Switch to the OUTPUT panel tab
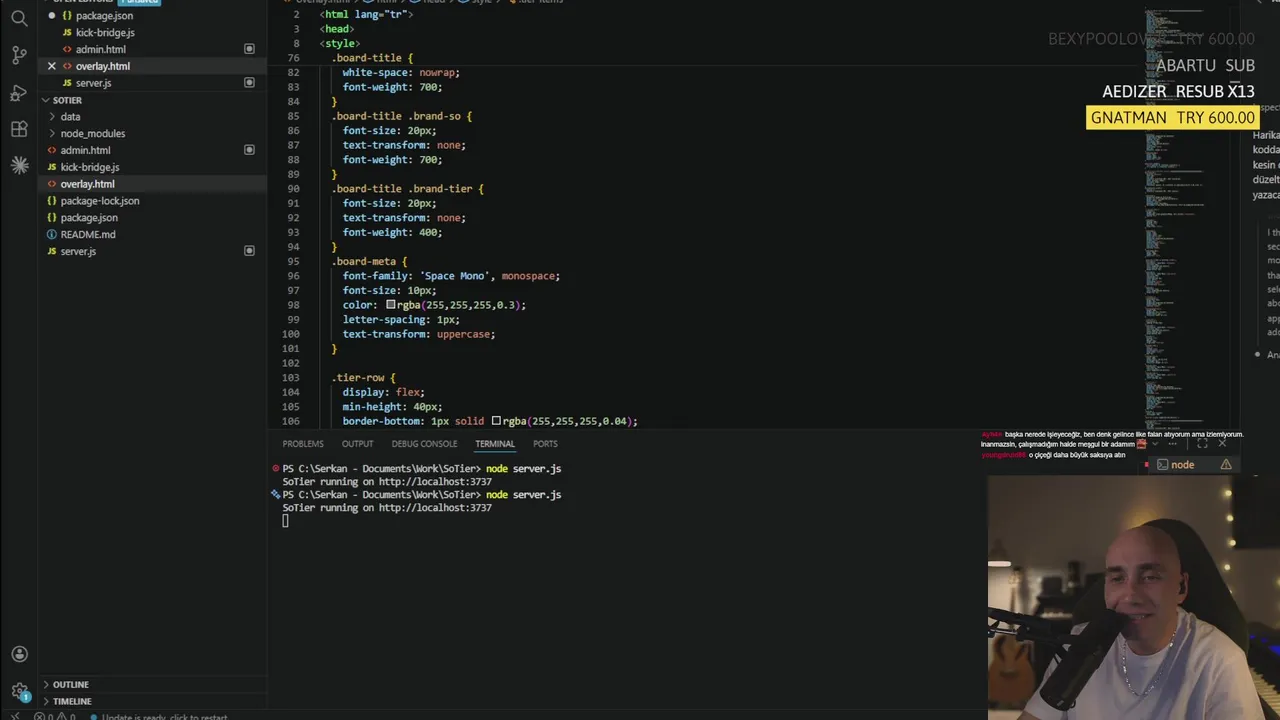Screen dimensions: 1280x720 pos(357,444)
